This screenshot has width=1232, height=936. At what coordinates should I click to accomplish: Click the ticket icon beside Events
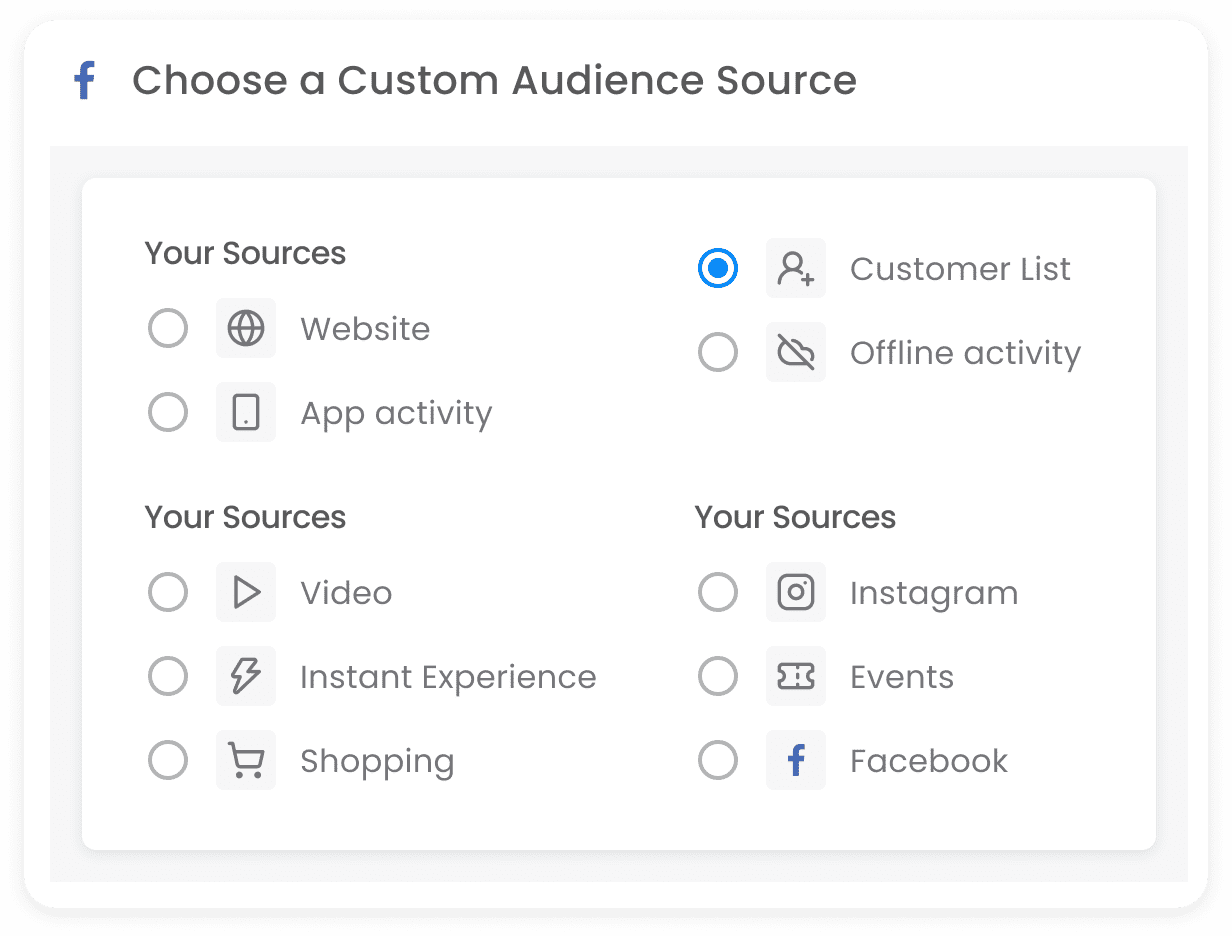(796, 676)
